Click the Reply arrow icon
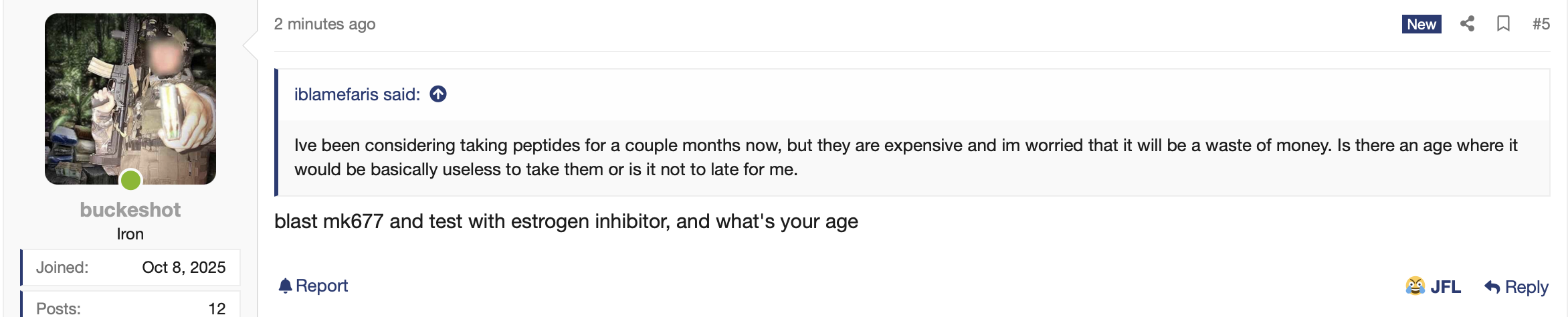The width and height of the screenshot is (1568, 317). tap(1492, 287)
